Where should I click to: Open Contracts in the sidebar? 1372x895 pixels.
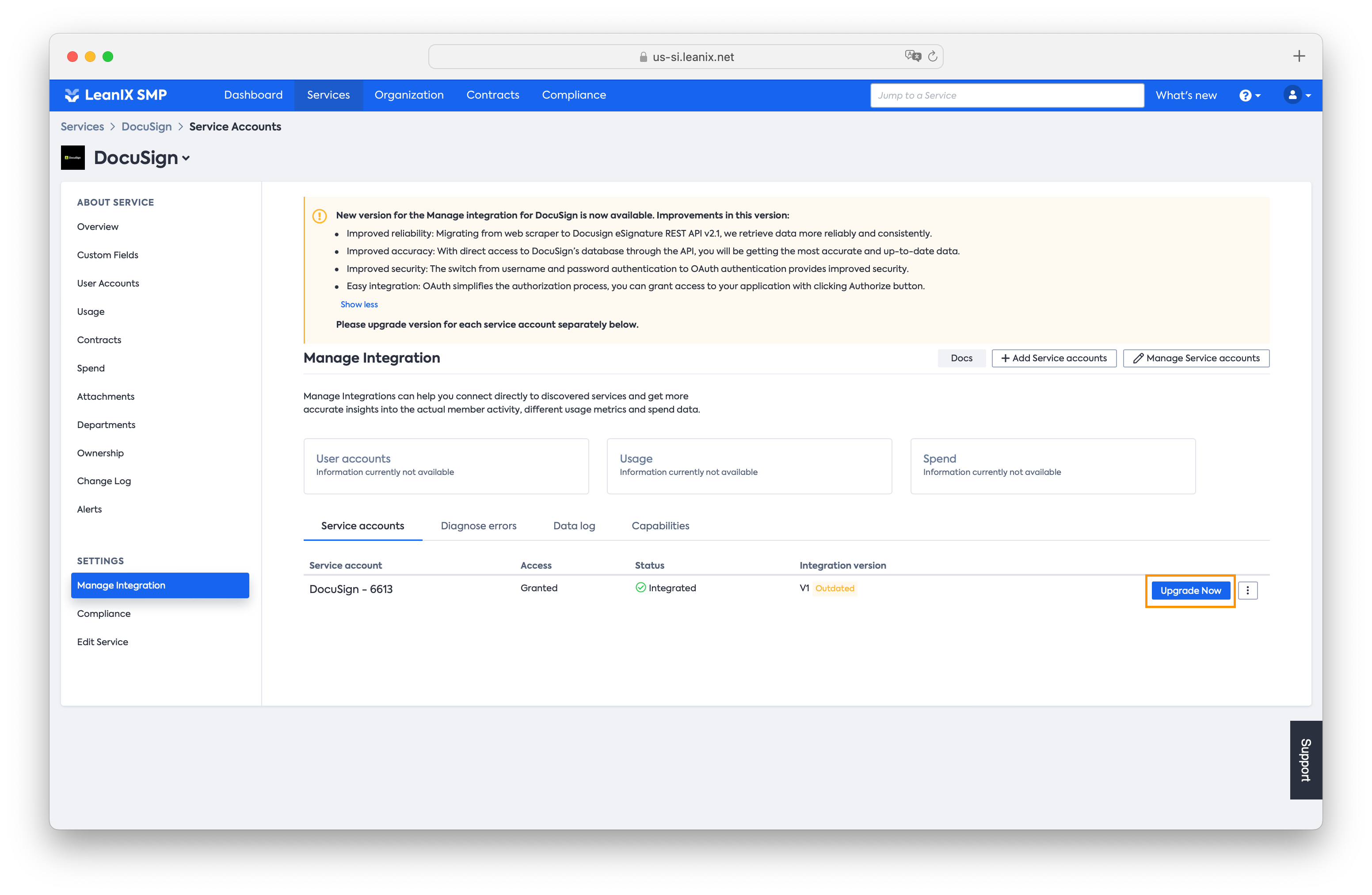coord(99,340)
